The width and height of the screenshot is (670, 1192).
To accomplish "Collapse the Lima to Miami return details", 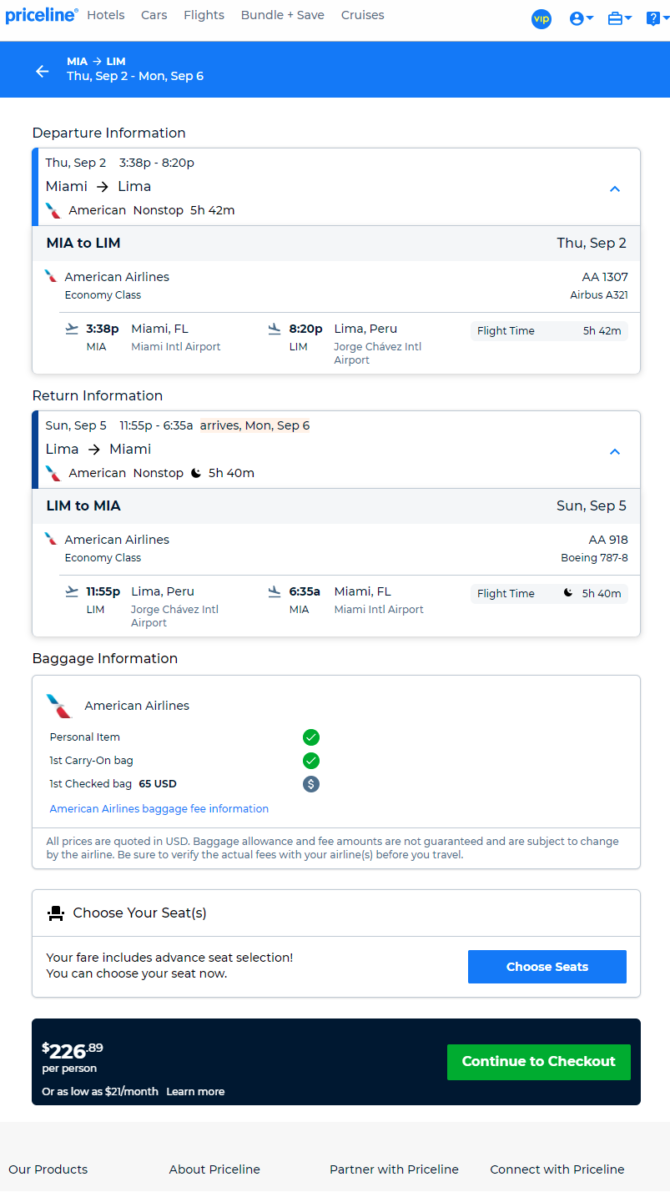I will click(615, 452).
